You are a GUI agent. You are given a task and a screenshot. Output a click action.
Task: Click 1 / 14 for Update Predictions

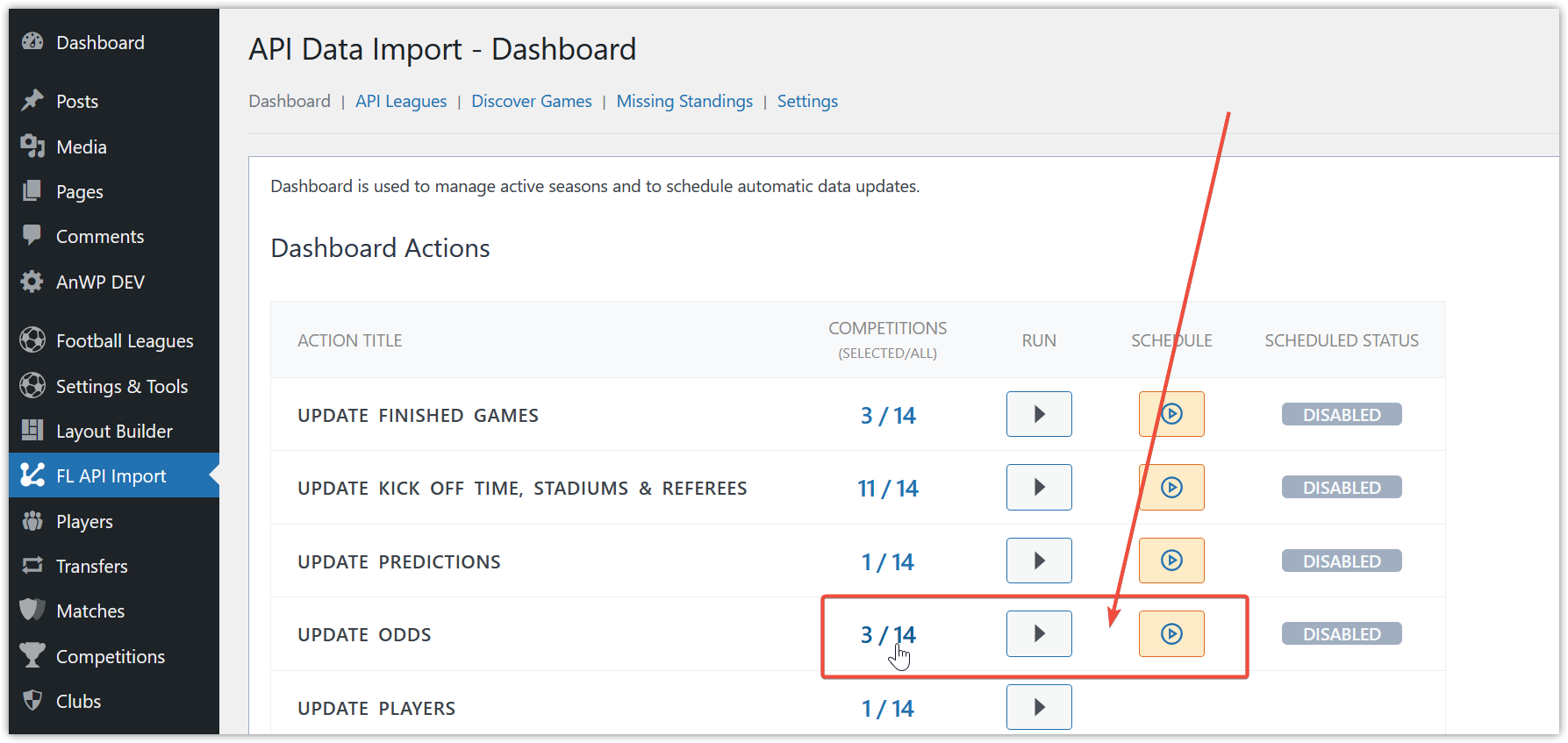[x=888, y=561]
